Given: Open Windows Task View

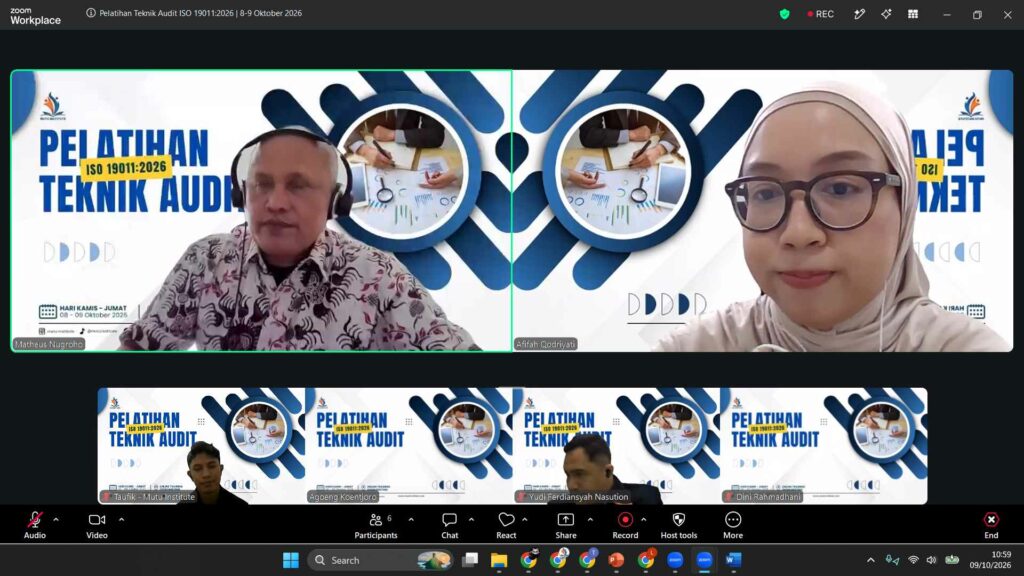Looking at the screenshot, I should (470, 560).
